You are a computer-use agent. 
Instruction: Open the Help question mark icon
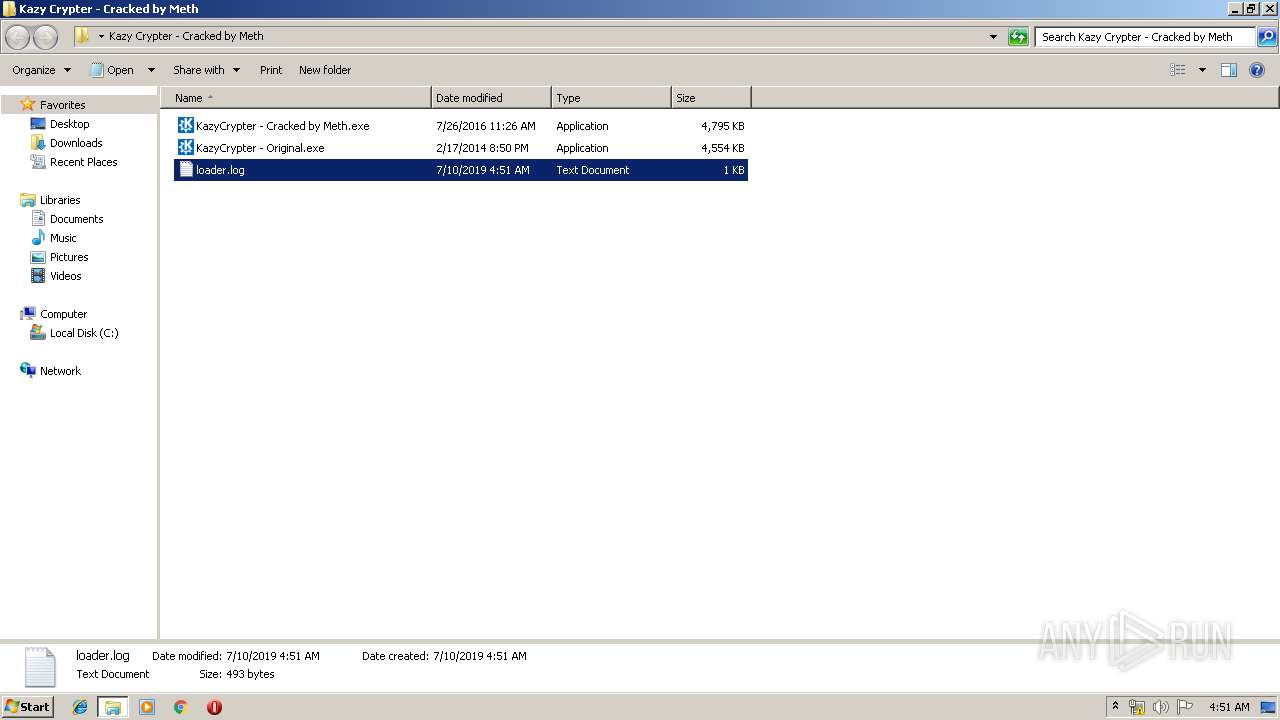click(x=1258, y=70)
